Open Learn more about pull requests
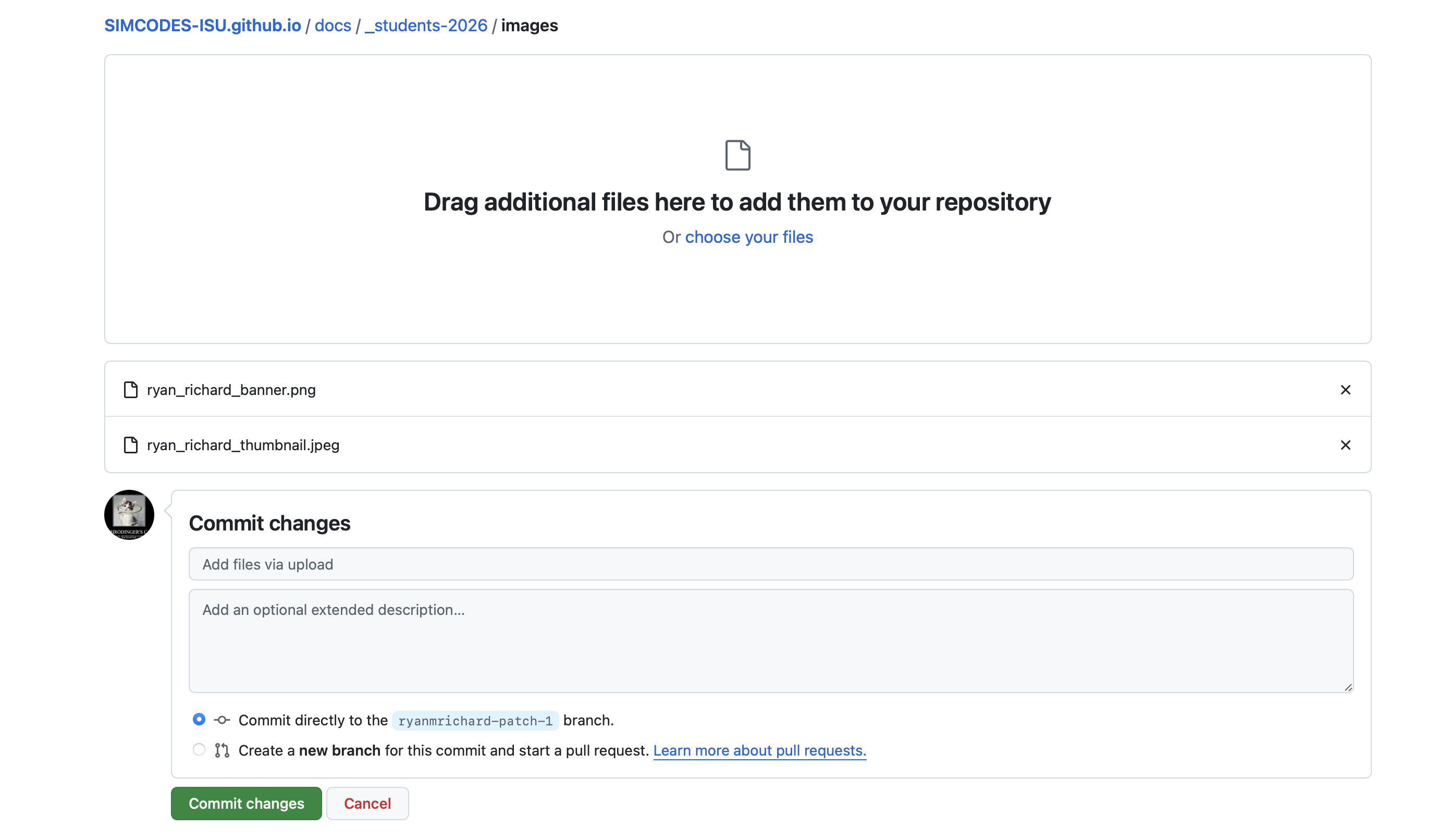Viewport: 1451px width, 840px height. pyautogui.click(x=760, y=750)
